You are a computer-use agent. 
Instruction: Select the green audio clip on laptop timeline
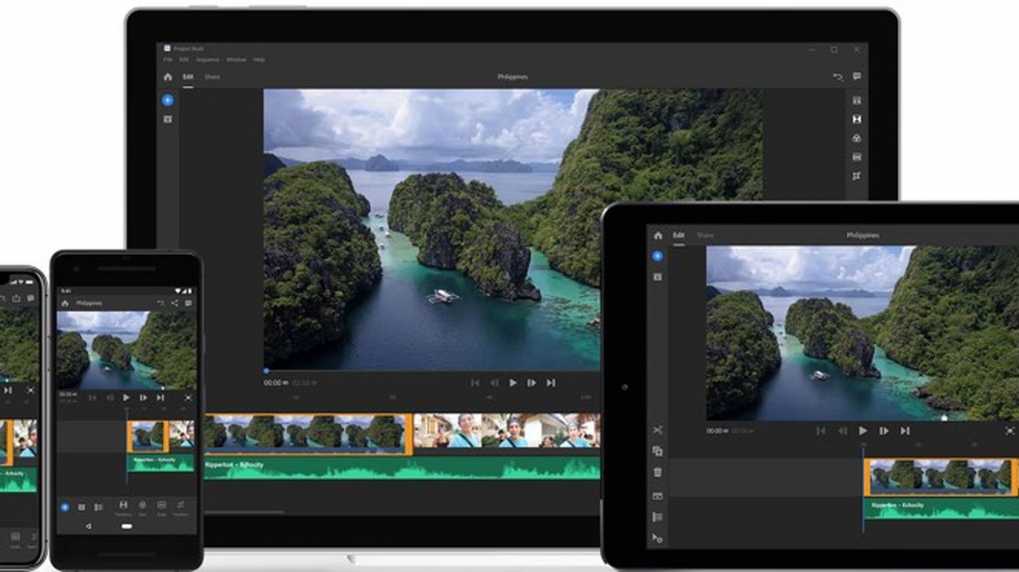pos(402,469)
